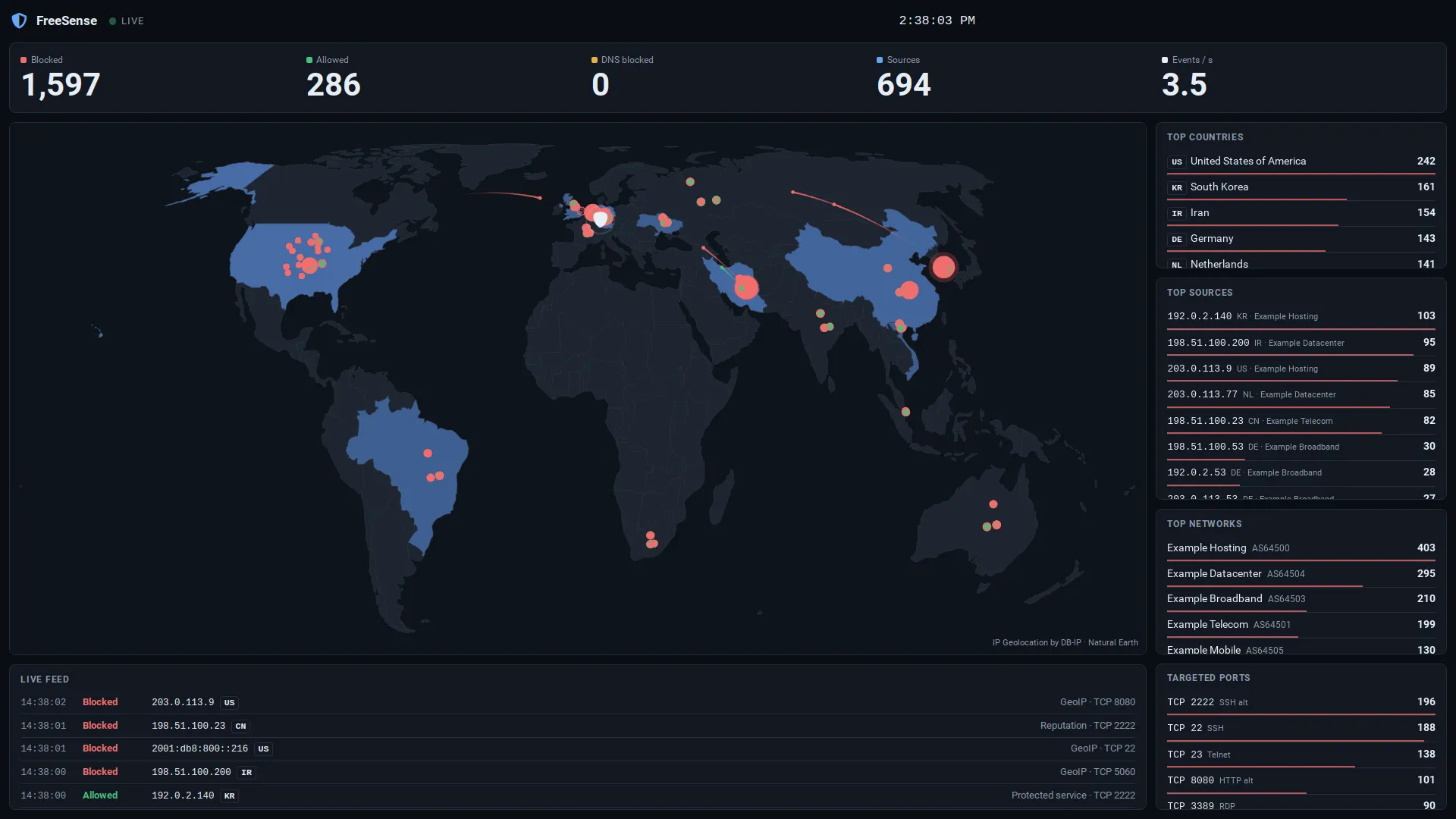Select source 203.0.113.77 NL row
Viewport: 1456px width, 819px height.
[x=1301, y=394]
